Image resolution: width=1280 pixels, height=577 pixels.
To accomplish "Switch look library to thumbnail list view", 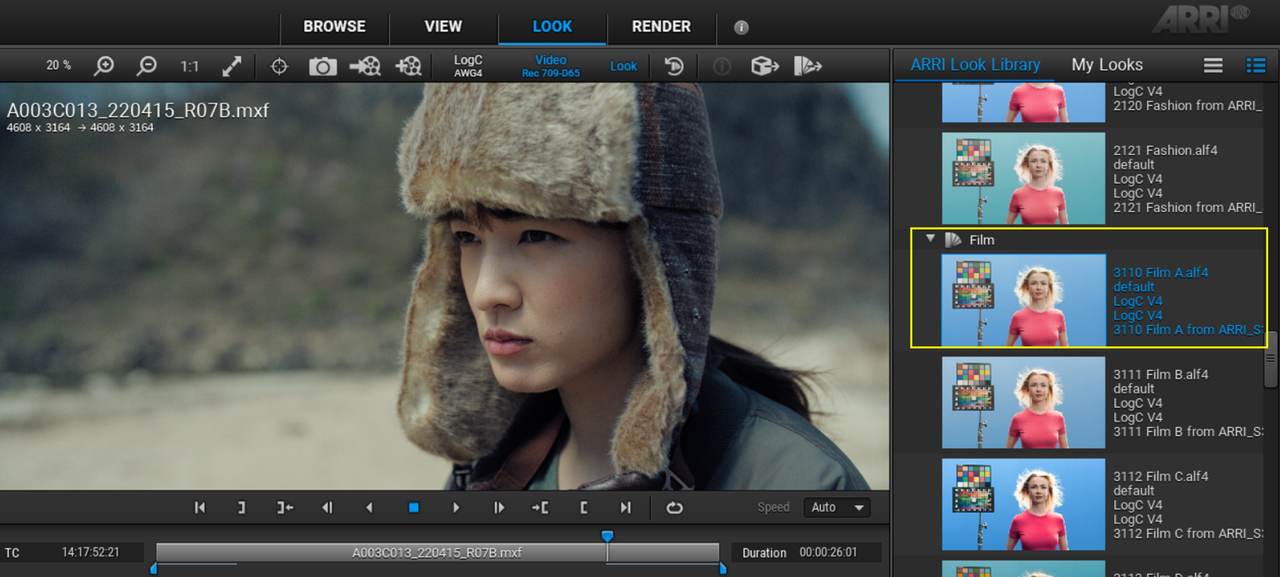I will coord(1256,65).
